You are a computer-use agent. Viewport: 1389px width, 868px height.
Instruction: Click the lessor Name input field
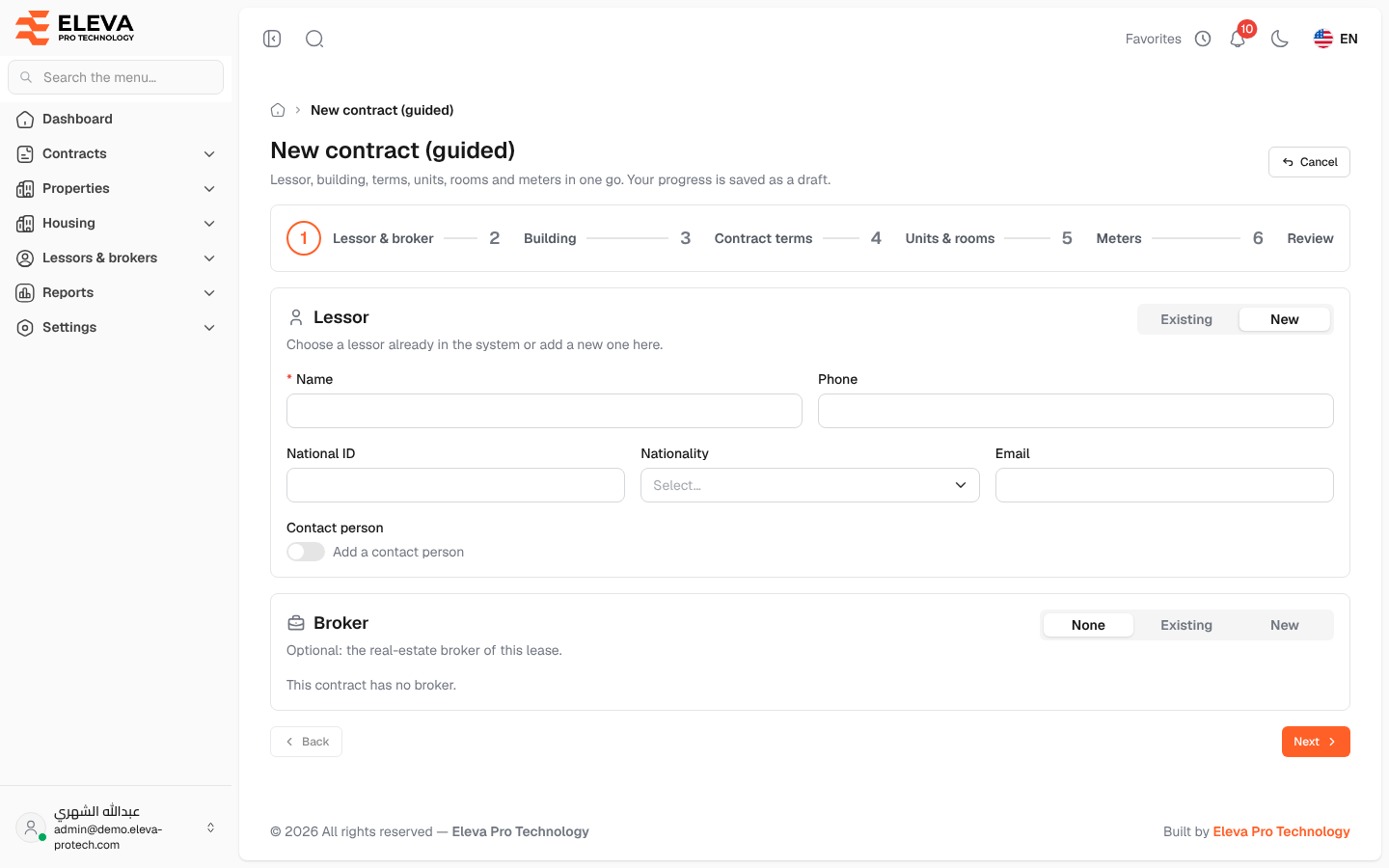(x=544, y=411)
